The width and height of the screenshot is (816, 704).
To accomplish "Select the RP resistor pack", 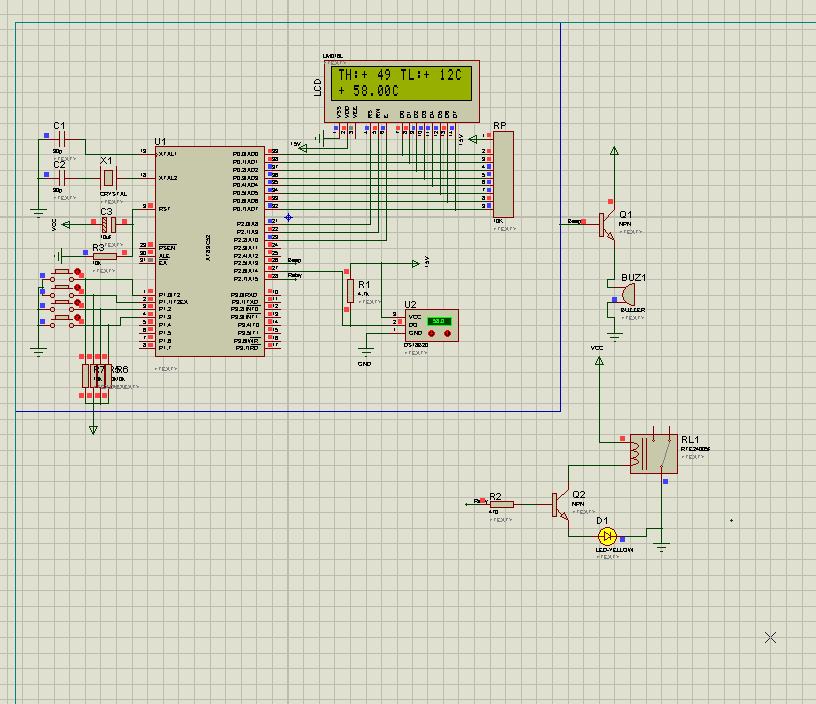I will (x=503, y=174).
